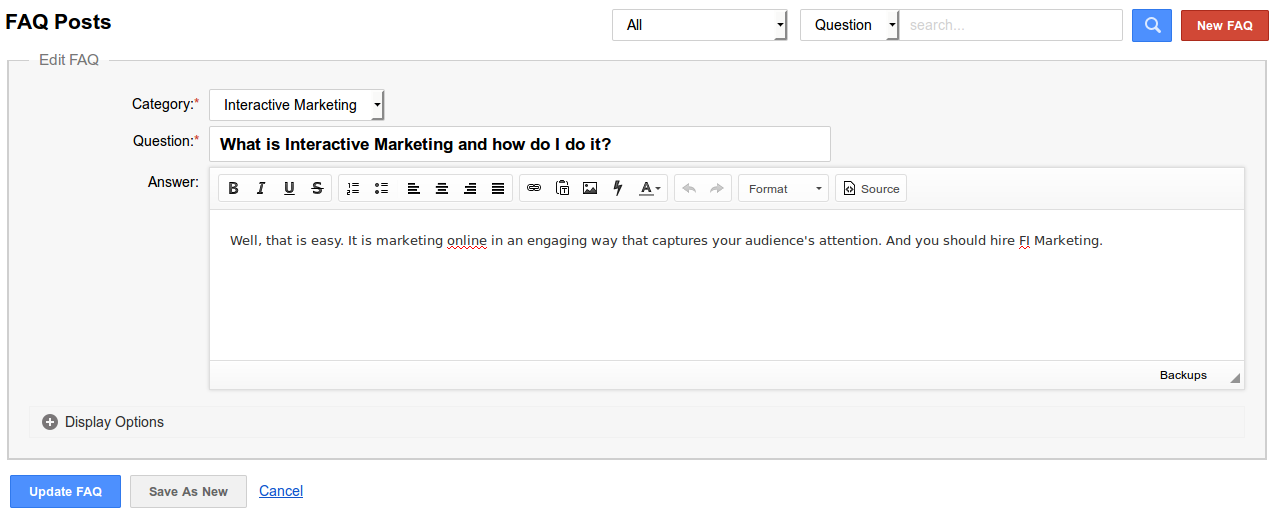This screenshot has height=515, width=1280.
Task: Open the Format dropdown in editor
Action: click(x=783, y=188)
